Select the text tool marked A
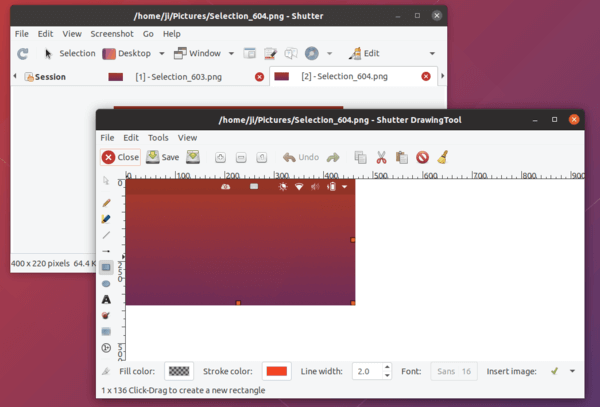Image resolution: width=600 pixels, height=407 pixels. point(106,300)
